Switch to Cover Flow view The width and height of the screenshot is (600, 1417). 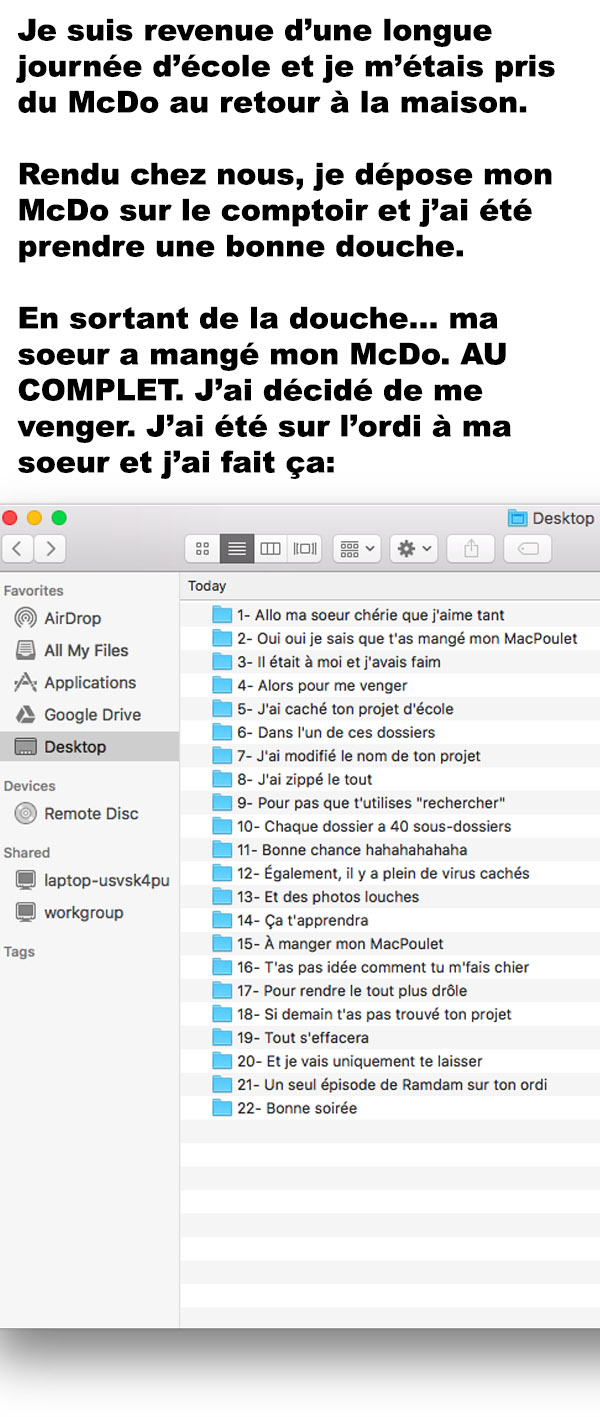[304, 548]
